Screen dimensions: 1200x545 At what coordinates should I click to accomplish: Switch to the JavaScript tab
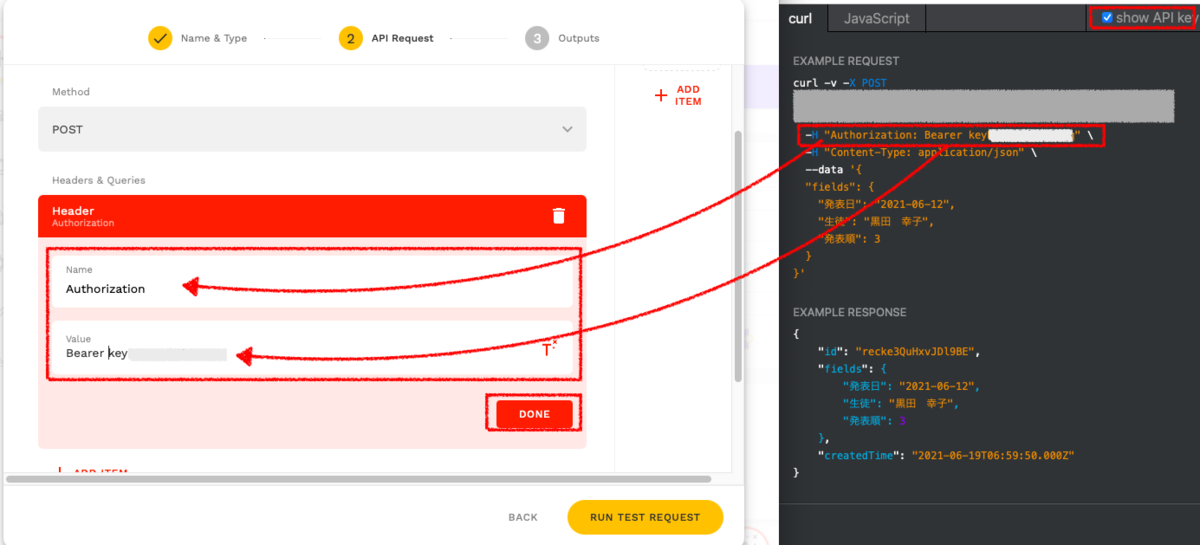[876, 18]
